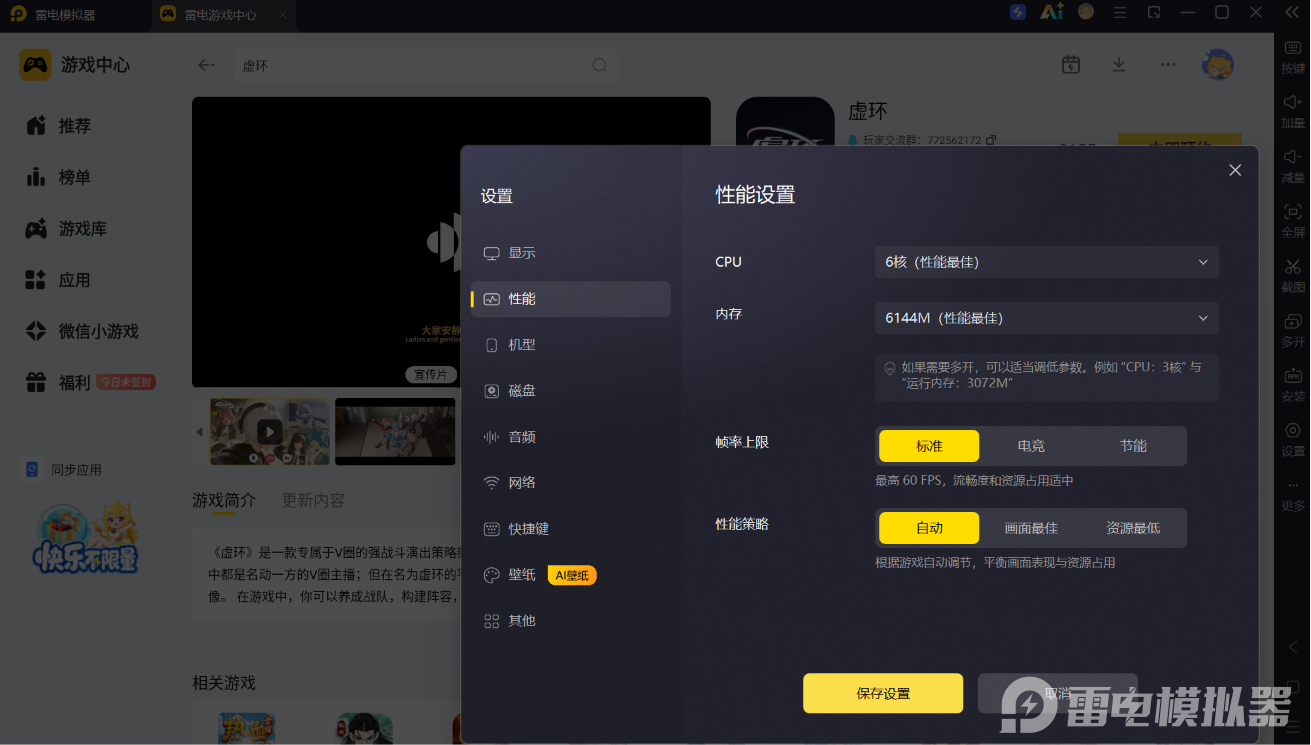Click the blue lightning icon in title bar
Image resolution: width=1311 pixels, height=745 pixels.
[x=1018, y=12]
